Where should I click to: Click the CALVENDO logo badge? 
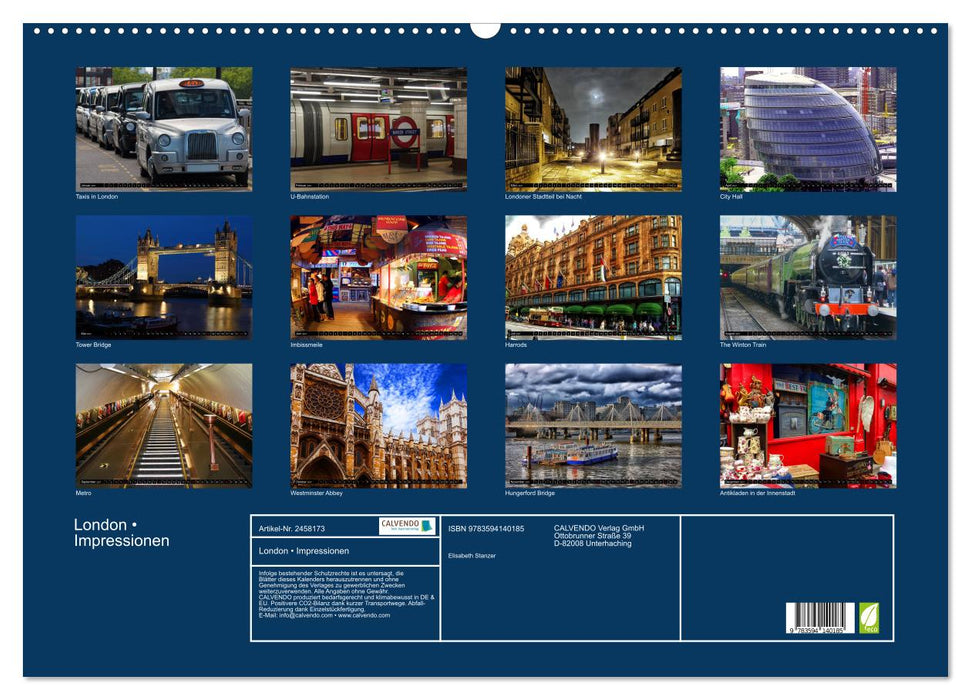tap(407, 526)
